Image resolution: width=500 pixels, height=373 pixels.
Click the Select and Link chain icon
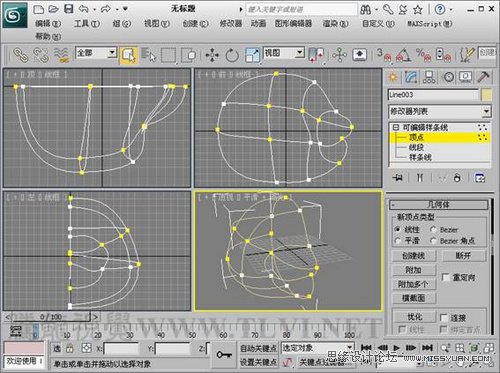pos(21,55)
